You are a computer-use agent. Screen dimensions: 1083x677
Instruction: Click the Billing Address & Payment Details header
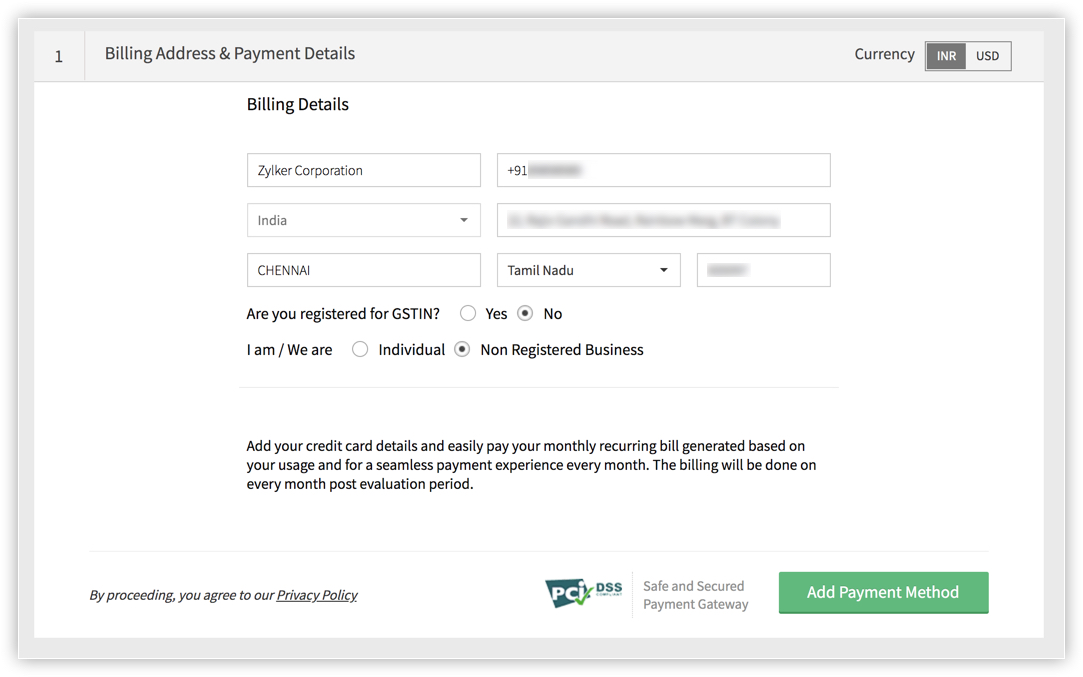tap(230, 54)
